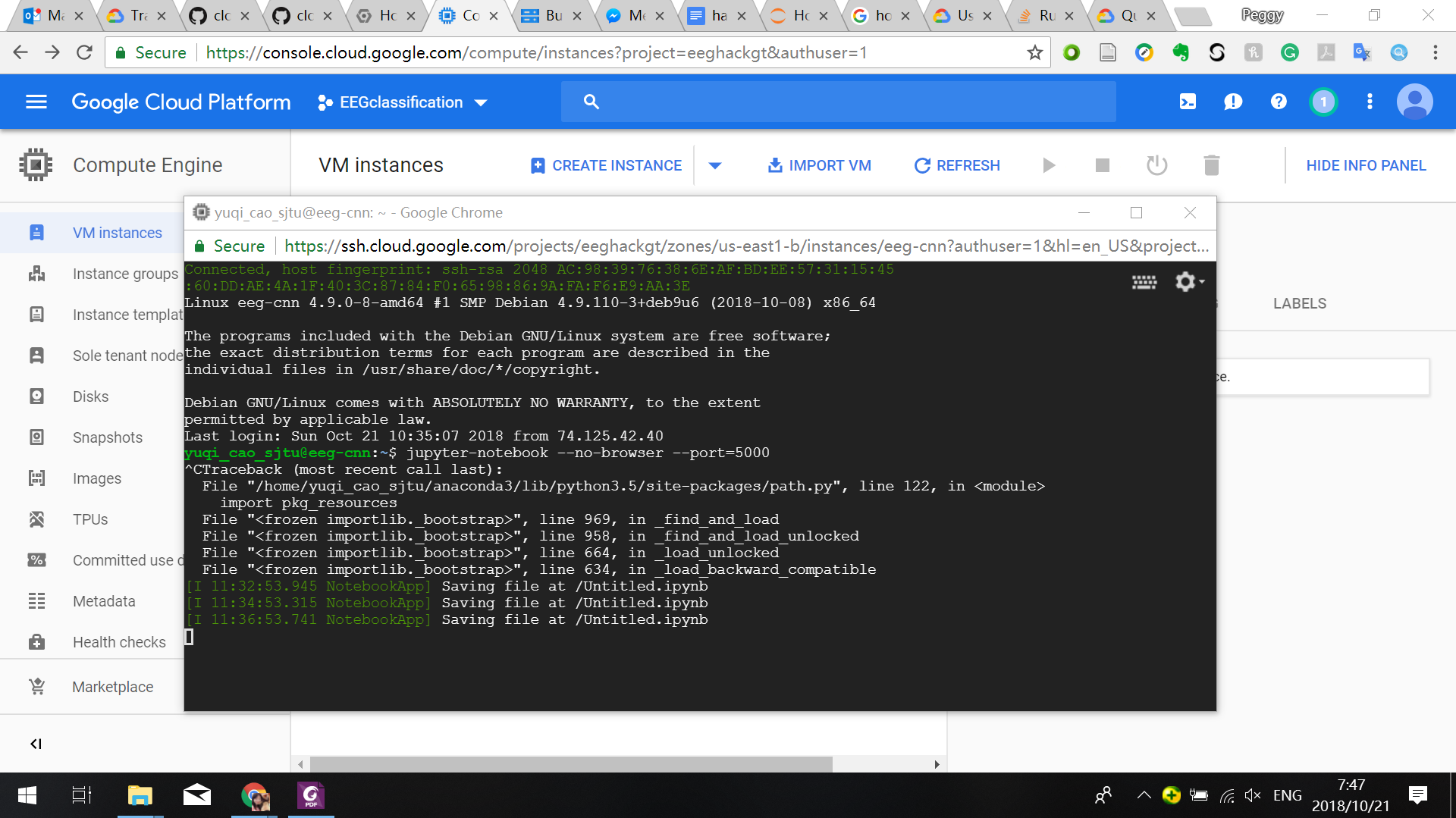Viewport: 1456px width, 818px height.
Task: Delete the VM with trash icon
Action: tap(1211, 165)
